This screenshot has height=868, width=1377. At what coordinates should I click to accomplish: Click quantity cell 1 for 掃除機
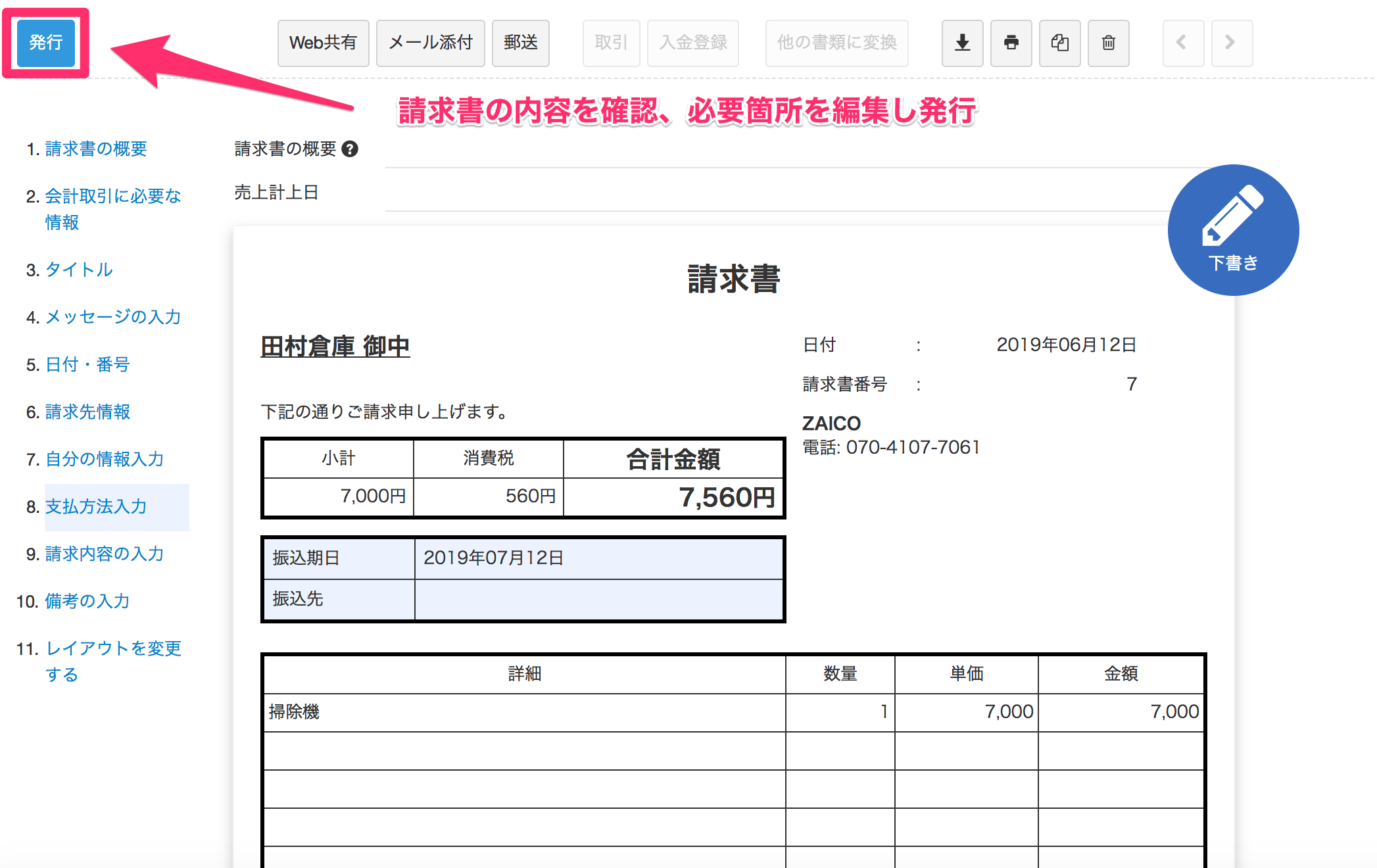[x=840, y=712]
